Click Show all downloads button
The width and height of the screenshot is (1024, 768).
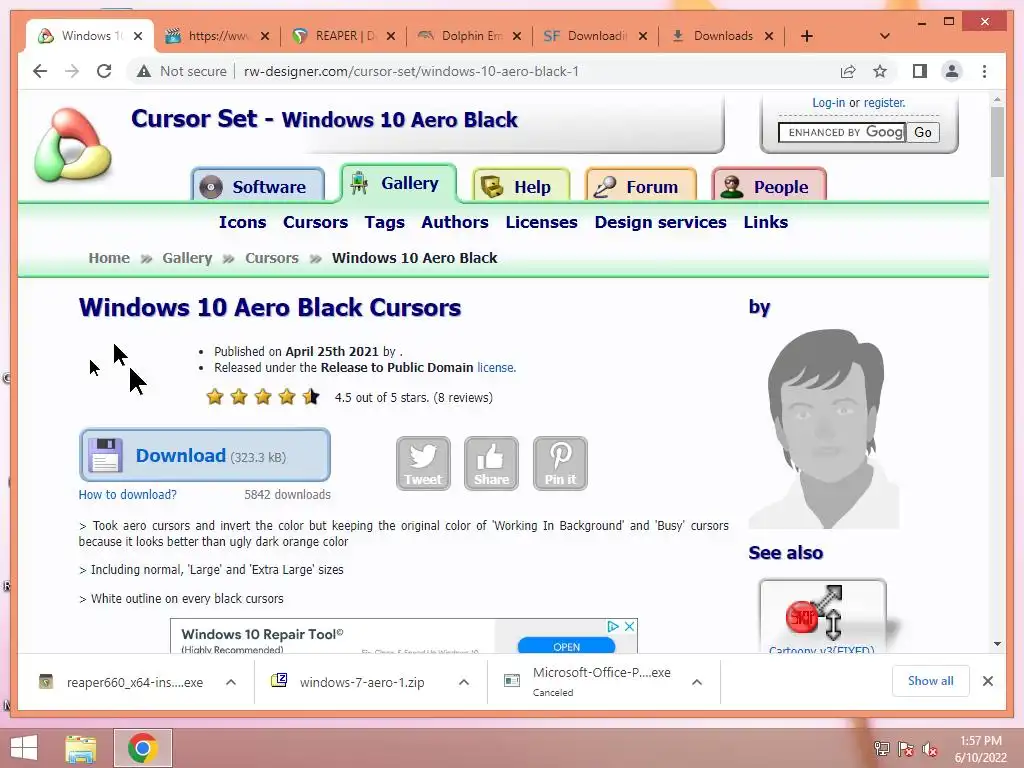tap(931, 681)
